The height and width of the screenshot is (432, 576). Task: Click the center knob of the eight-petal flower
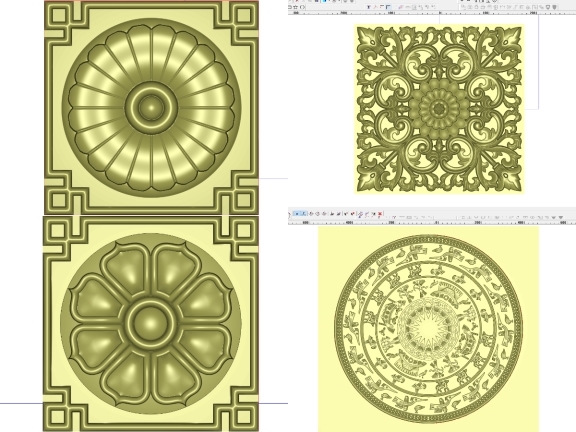point(150,324)
